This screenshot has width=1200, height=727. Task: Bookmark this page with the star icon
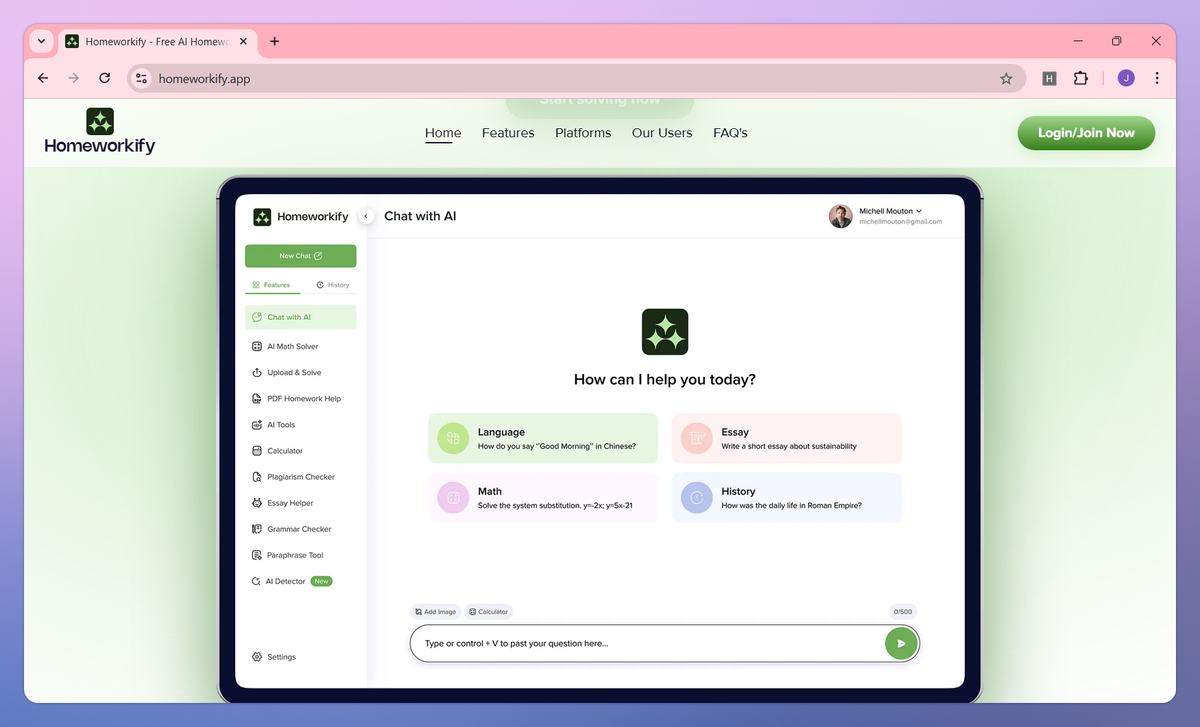[1006, 78]
